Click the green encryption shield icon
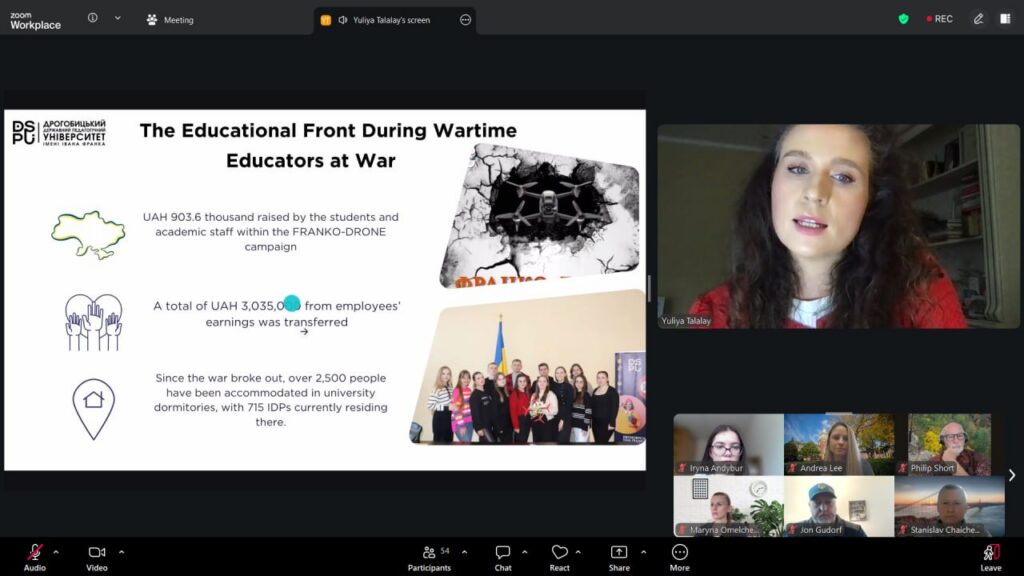This screenshot has height=576, width=1024. pyautogui.click(x=903, y=19)
